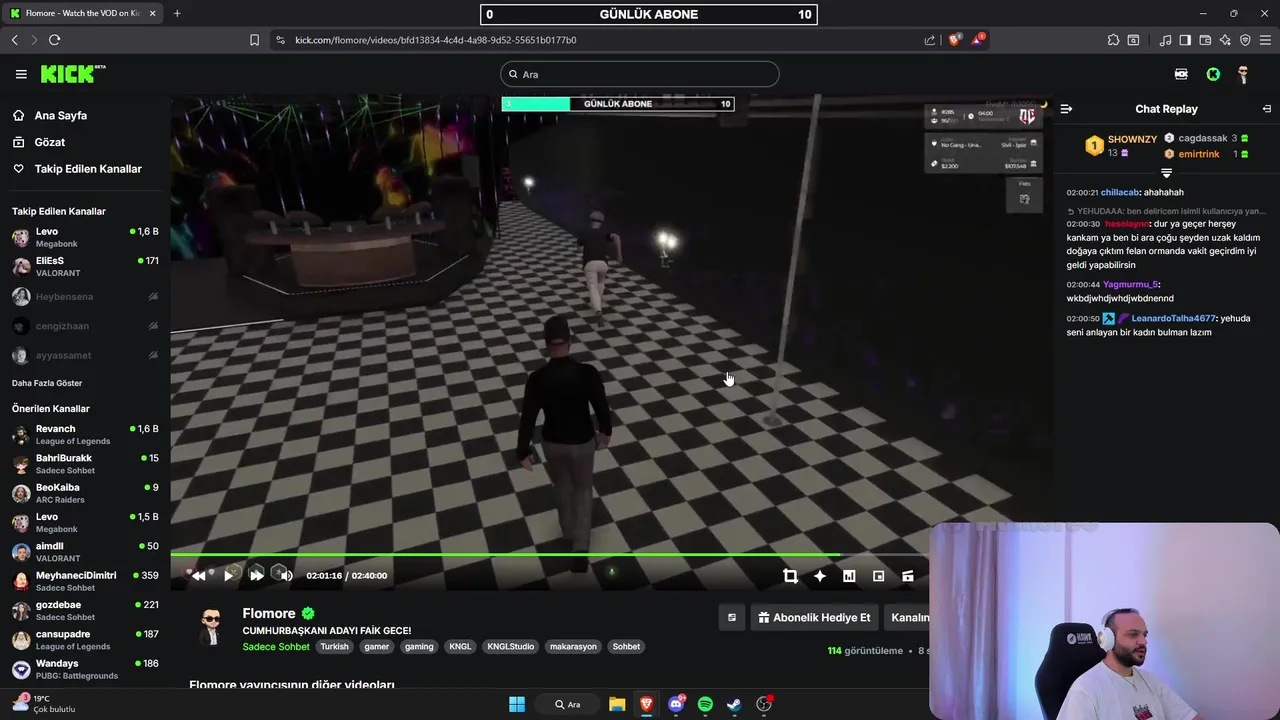Open the Brave Rewards triangle icon

[978, 40]
